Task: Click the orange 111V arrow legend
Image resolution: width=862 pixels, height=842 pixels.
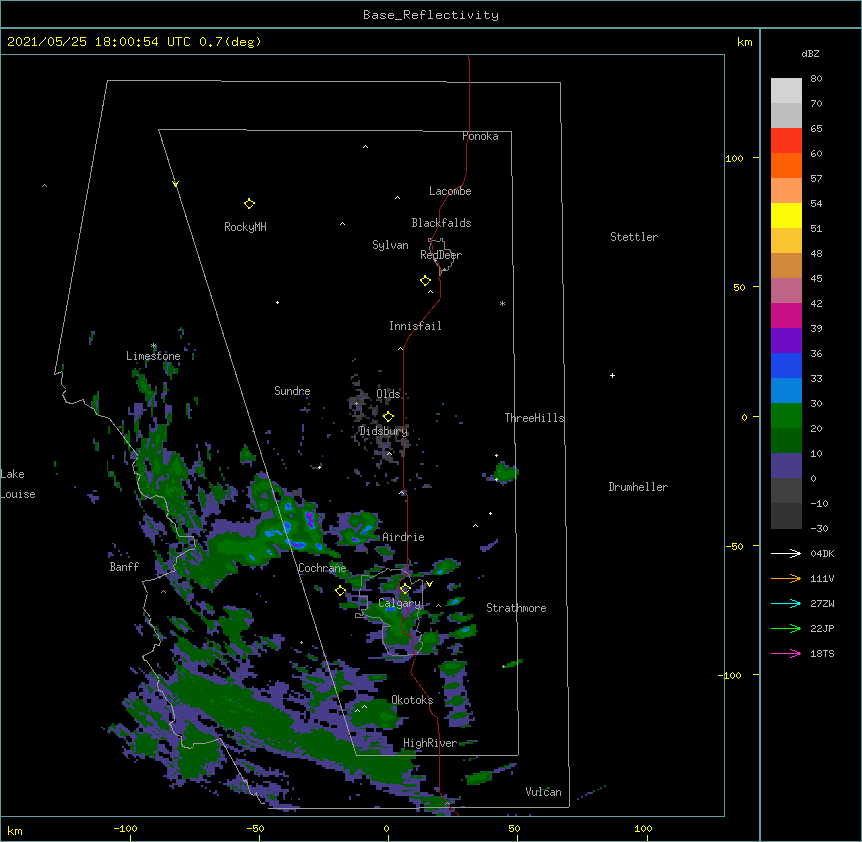Action: click(786, 578)
